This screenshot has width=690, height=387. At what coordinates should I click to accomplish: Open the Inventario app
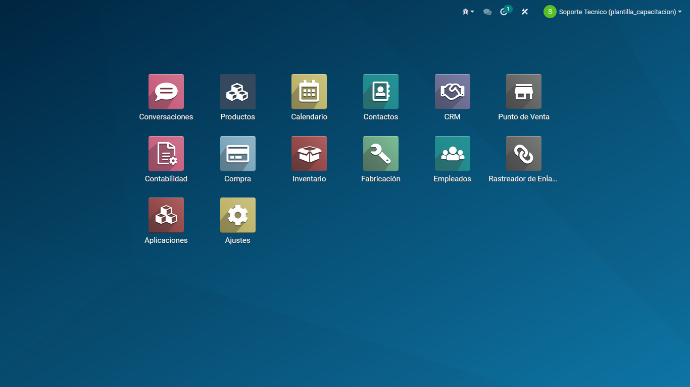coord(309,153)
